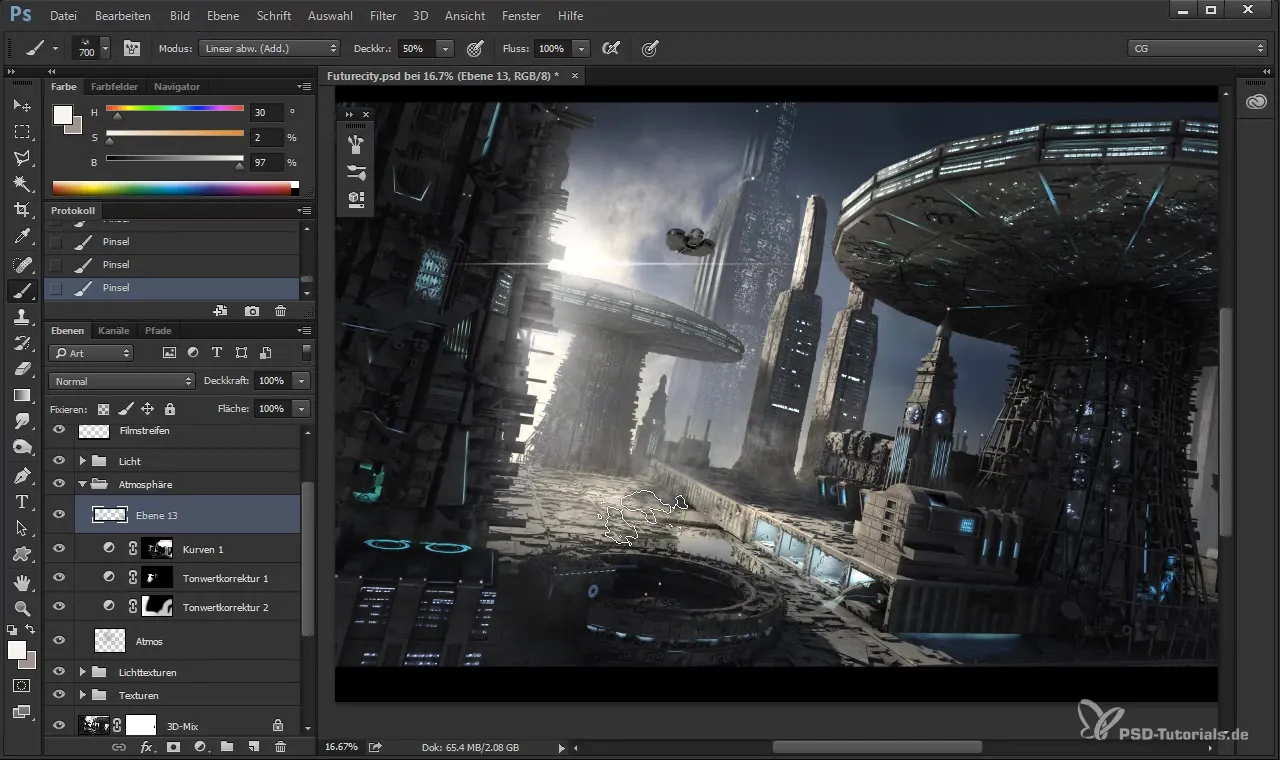Switch to the Farbfelder tab

coord(115,87)
